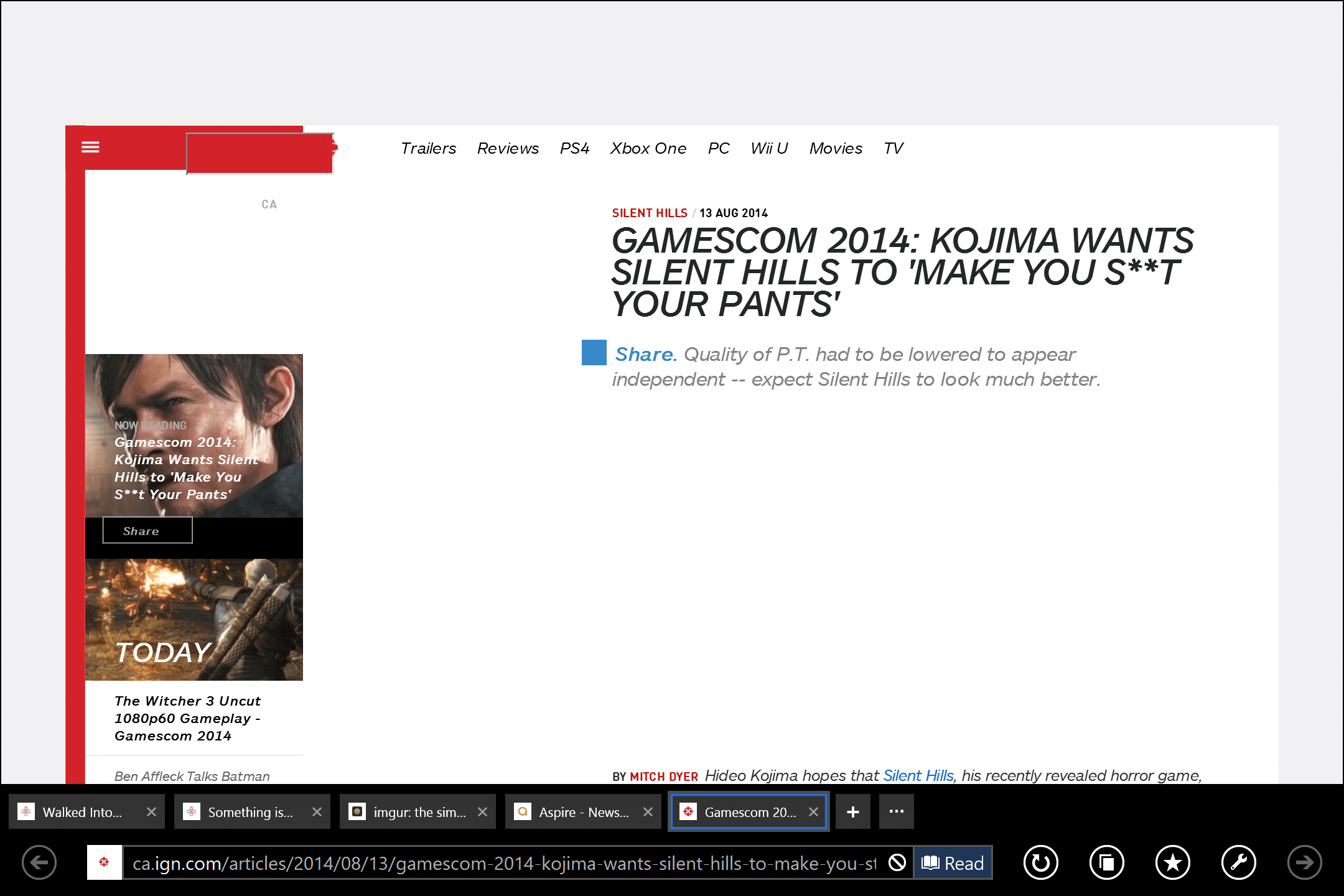Go back with browser back arrow

point(39,862)
